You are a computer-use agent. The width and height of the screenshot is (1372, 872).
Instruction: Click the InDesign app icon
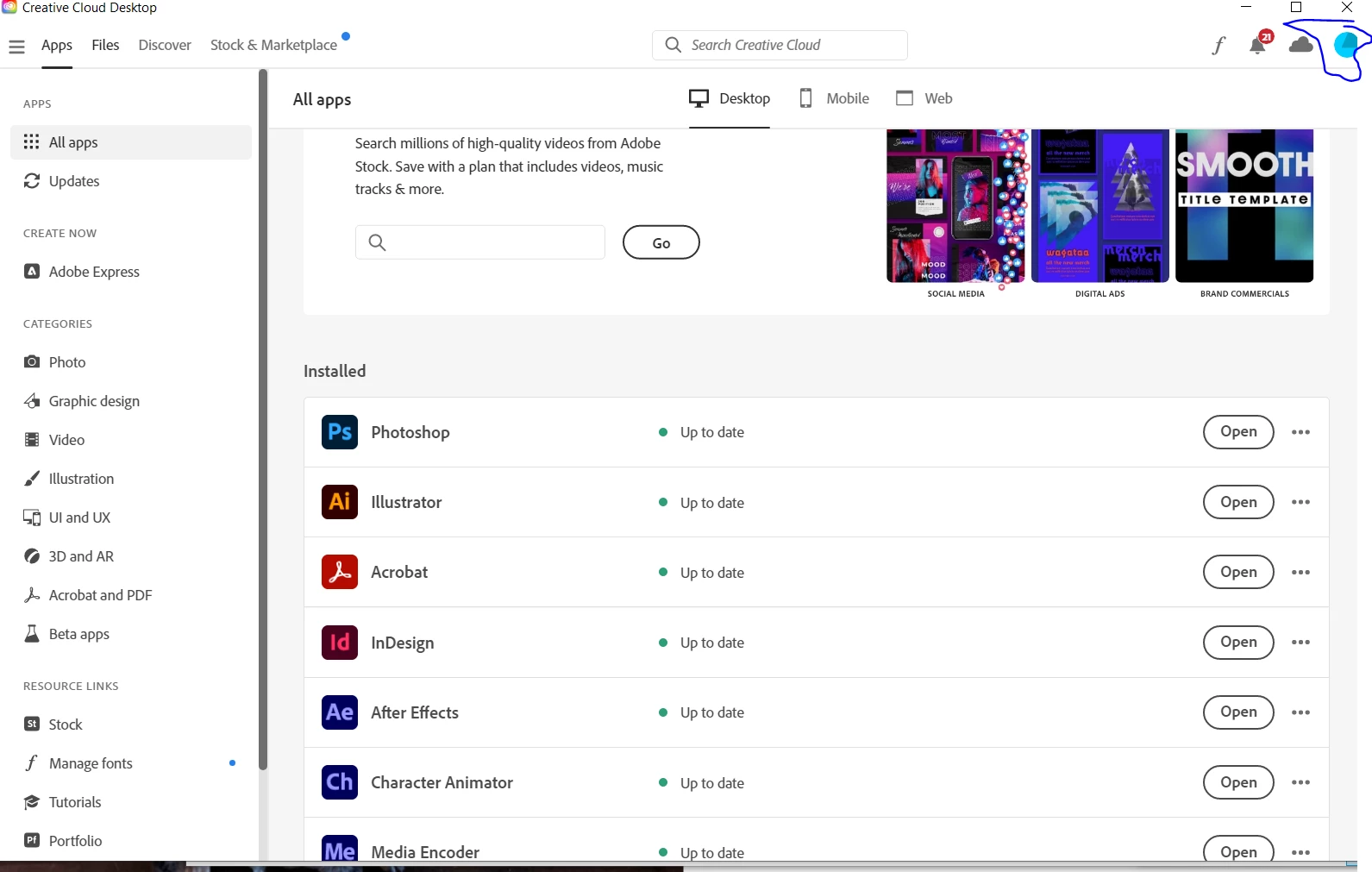click(x=340, y=643)
